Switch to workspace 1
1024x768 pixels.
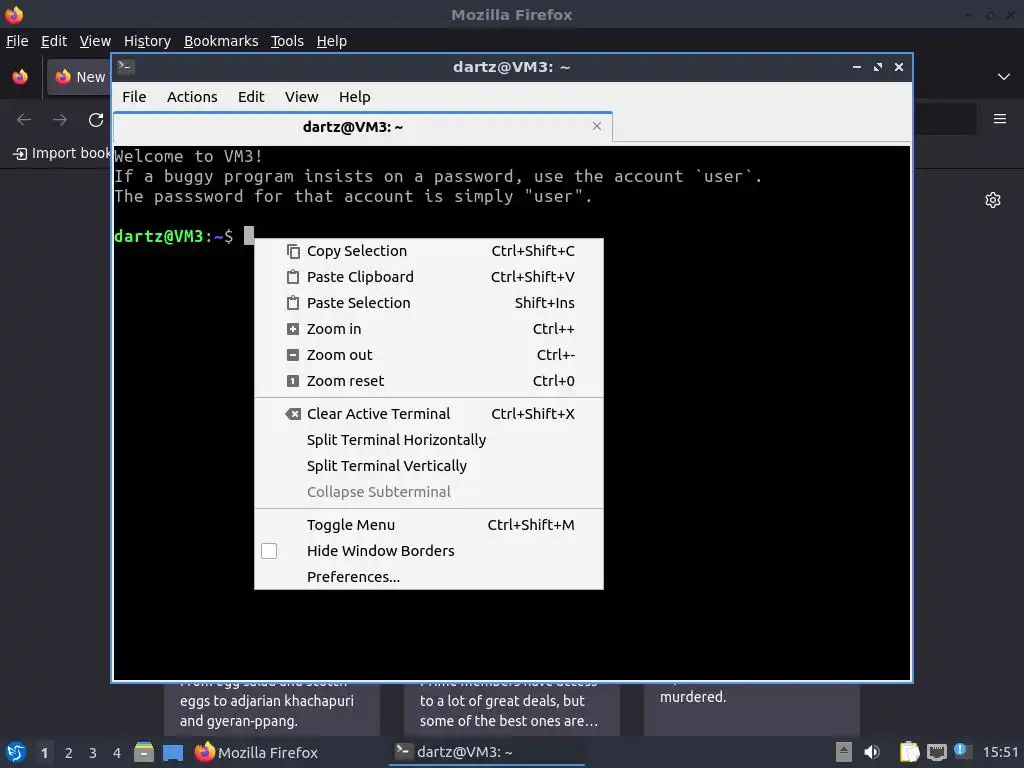(x=44, y=753)
